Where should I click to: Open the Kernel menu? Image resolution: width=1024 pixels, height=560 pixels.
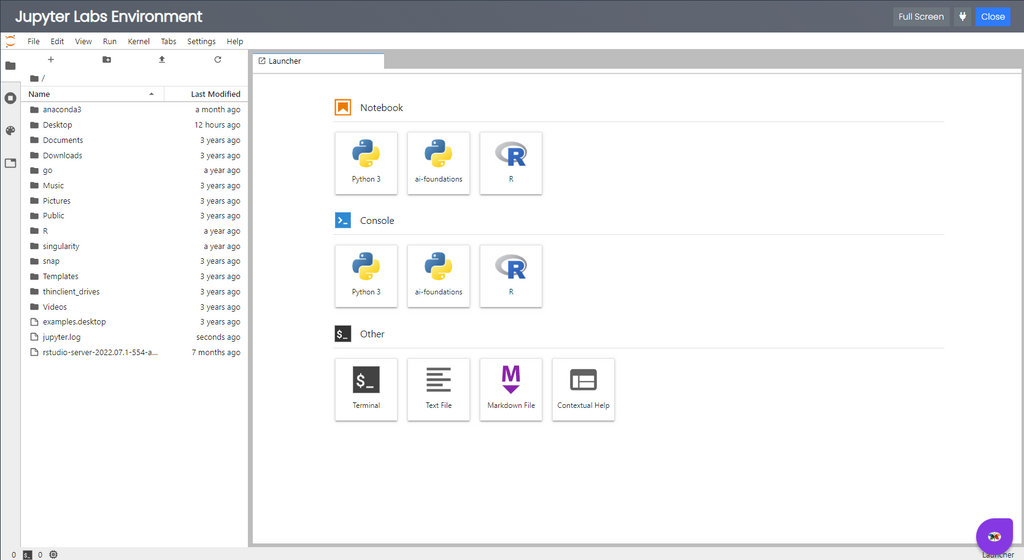tap(138, 42)
